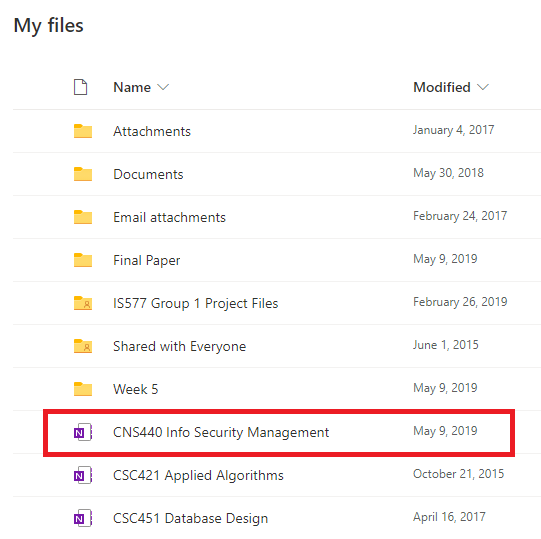Open CSC421 Applied Algorithms notebook
The height and width of the screenshot is (539, 541).
pos(198,475)
